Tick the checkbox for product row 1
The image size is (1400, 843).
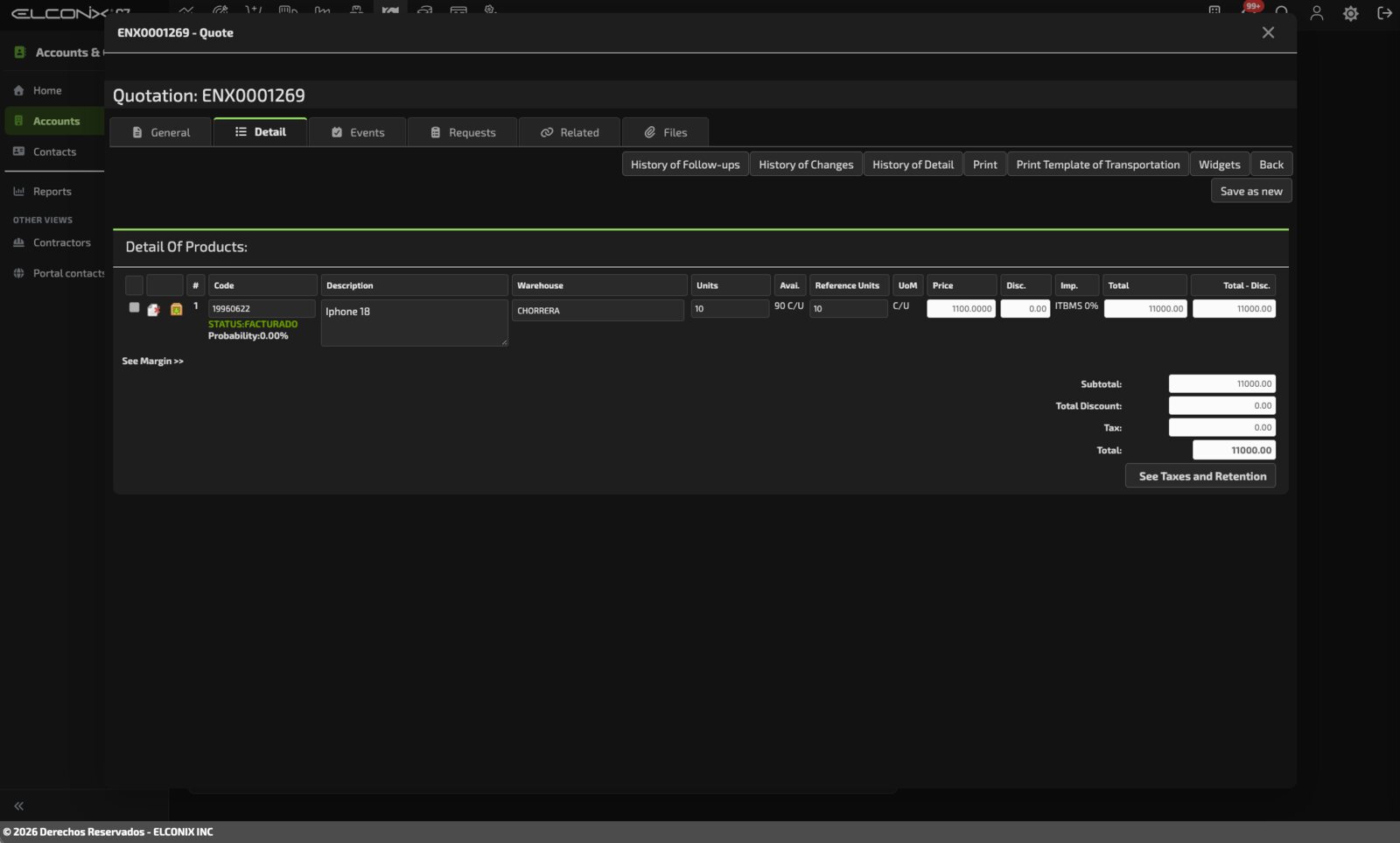pyautogui.click(x=134, y=307)
